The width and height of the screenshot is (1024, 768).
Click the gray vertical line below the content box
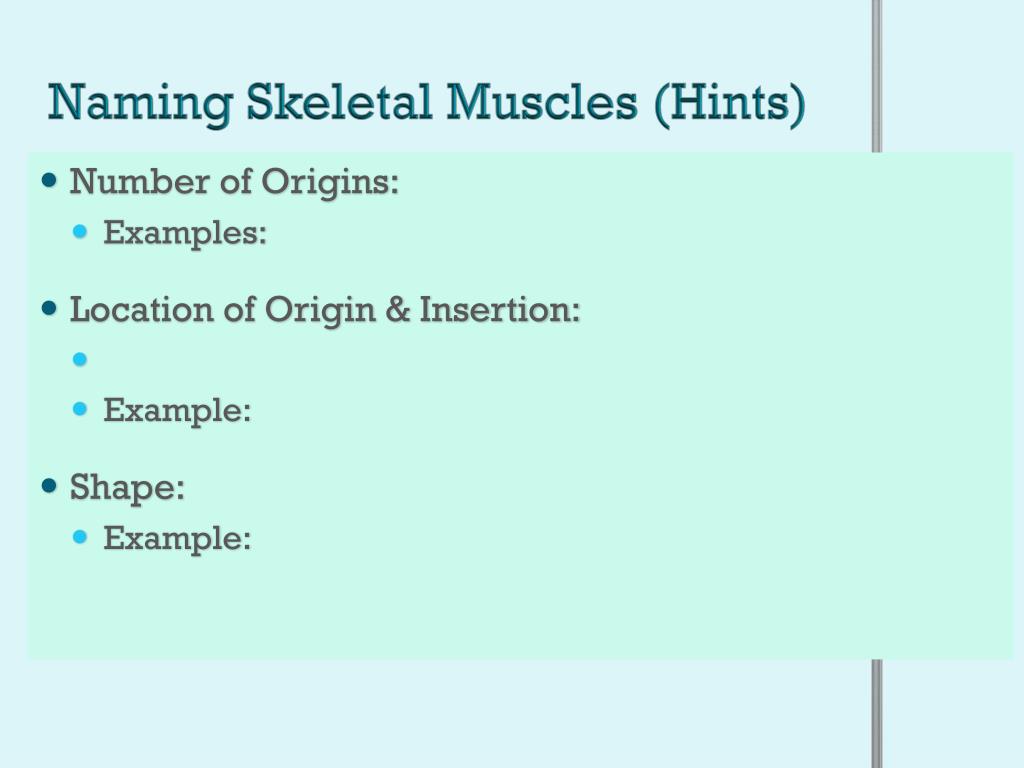point(877,714)
